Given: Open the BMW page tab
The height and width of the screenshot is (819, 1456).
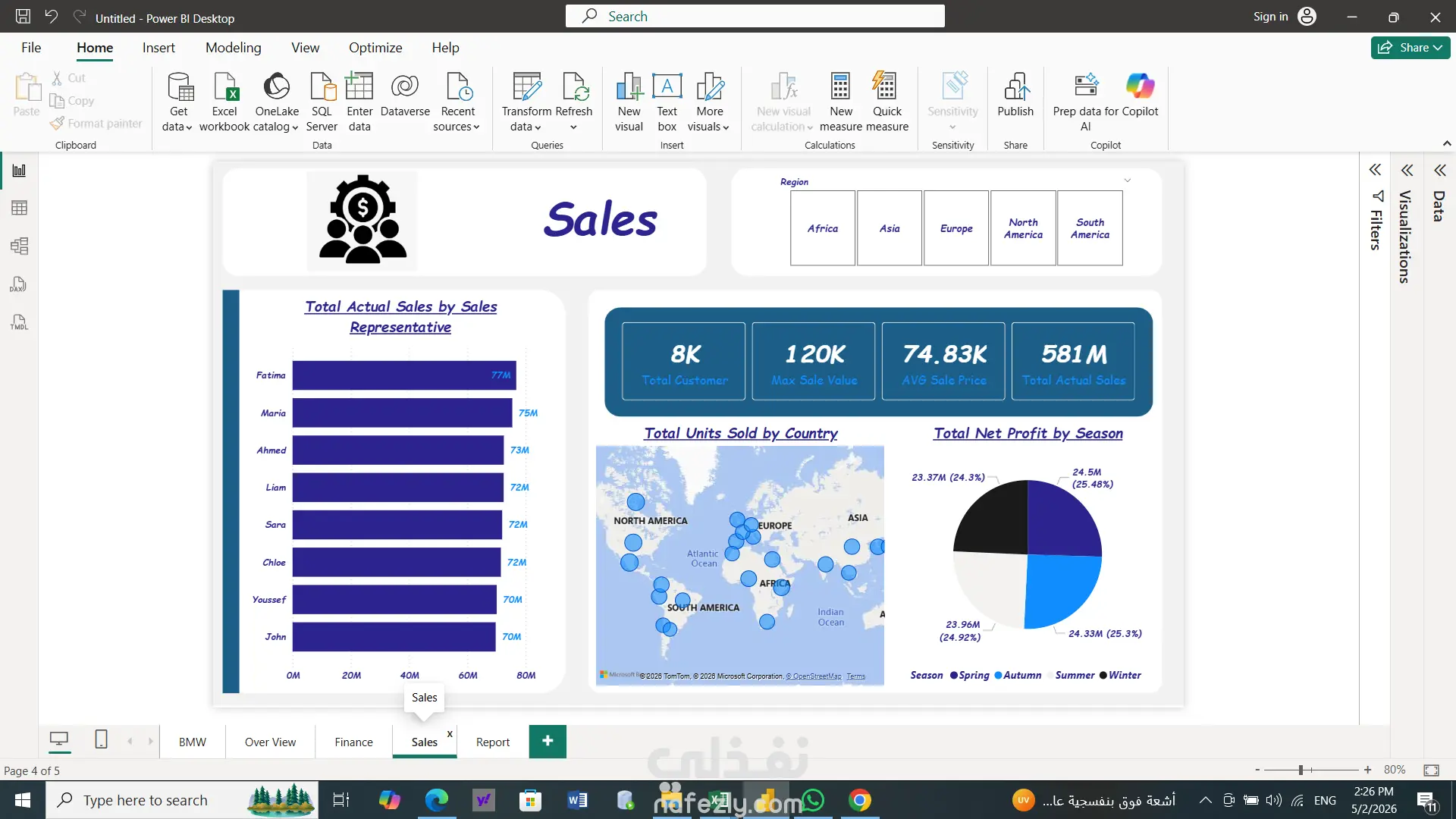Looking at the screenshot, I should (x=192, y=742).
